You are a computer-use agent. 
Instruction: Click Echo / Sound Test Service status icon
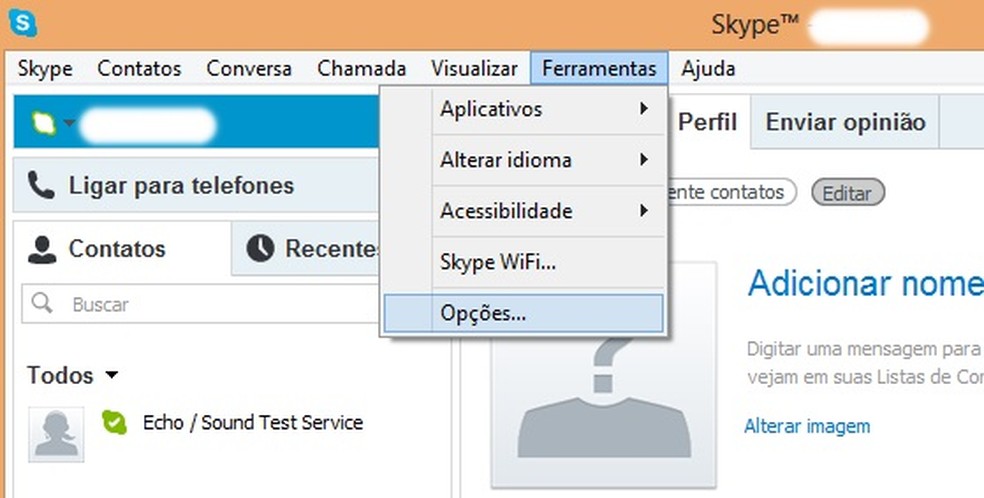pyautogui.click(x=115, y=423)
